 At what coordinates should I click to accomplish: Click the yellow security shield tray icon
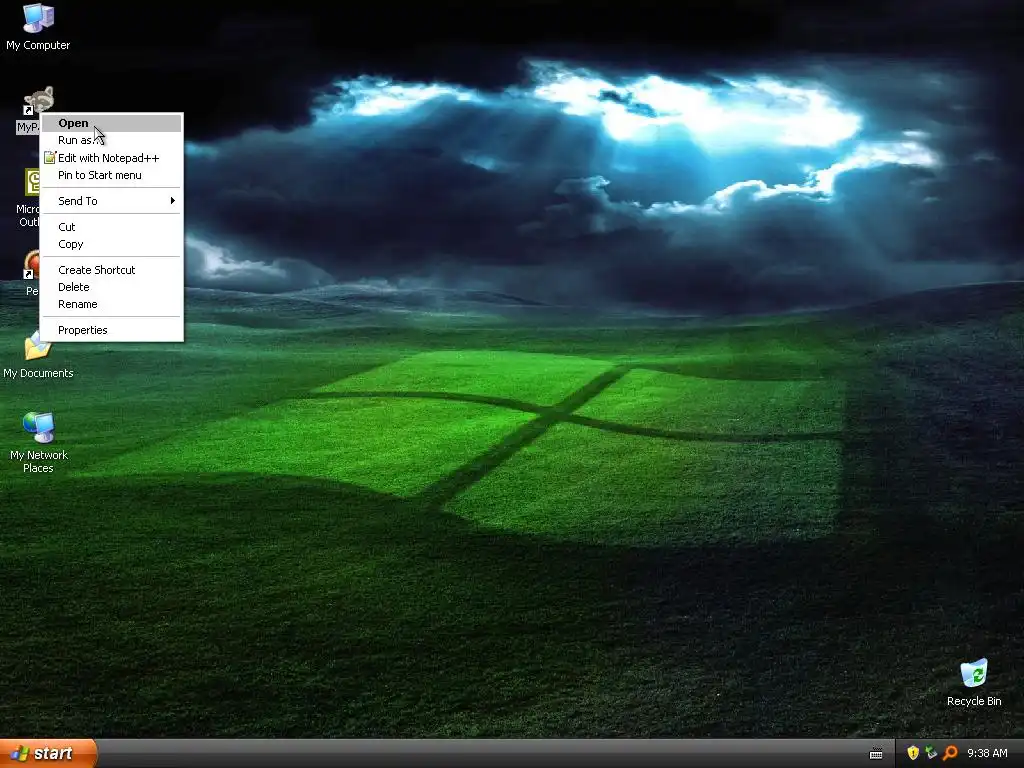[x=913, y=753]
